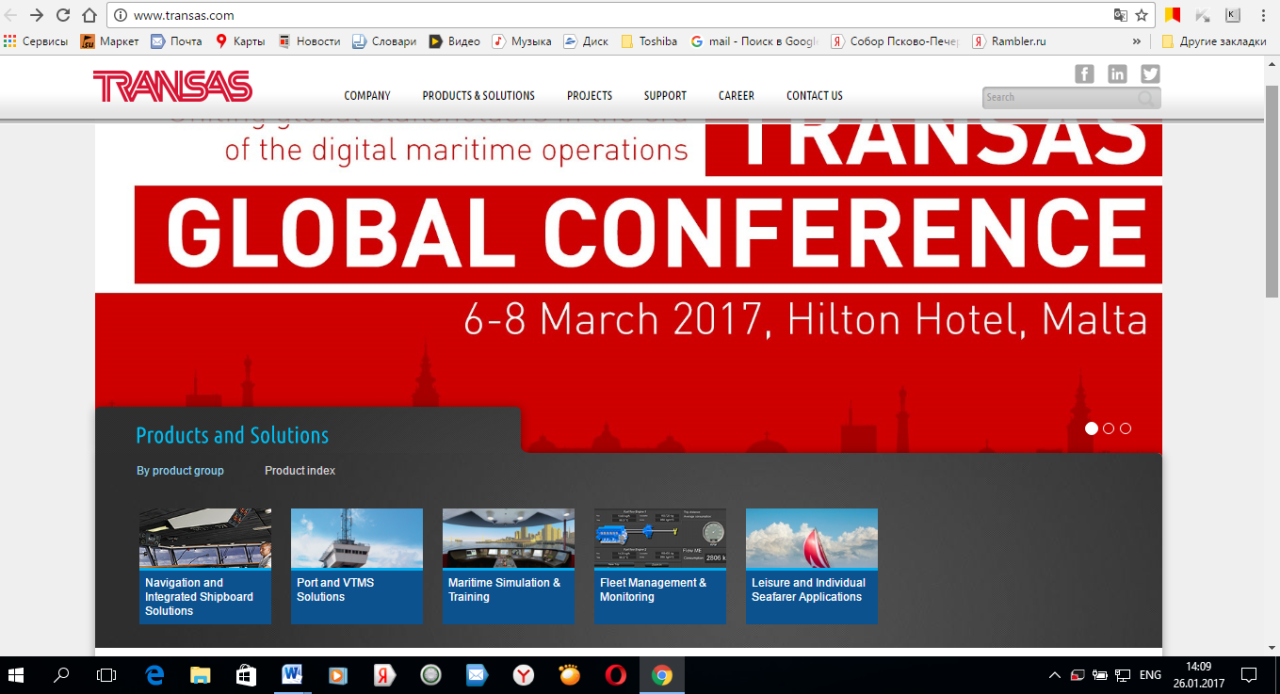1280x694 pixels.
Task: Open the Windows Start menu
Action: (18, 675)
